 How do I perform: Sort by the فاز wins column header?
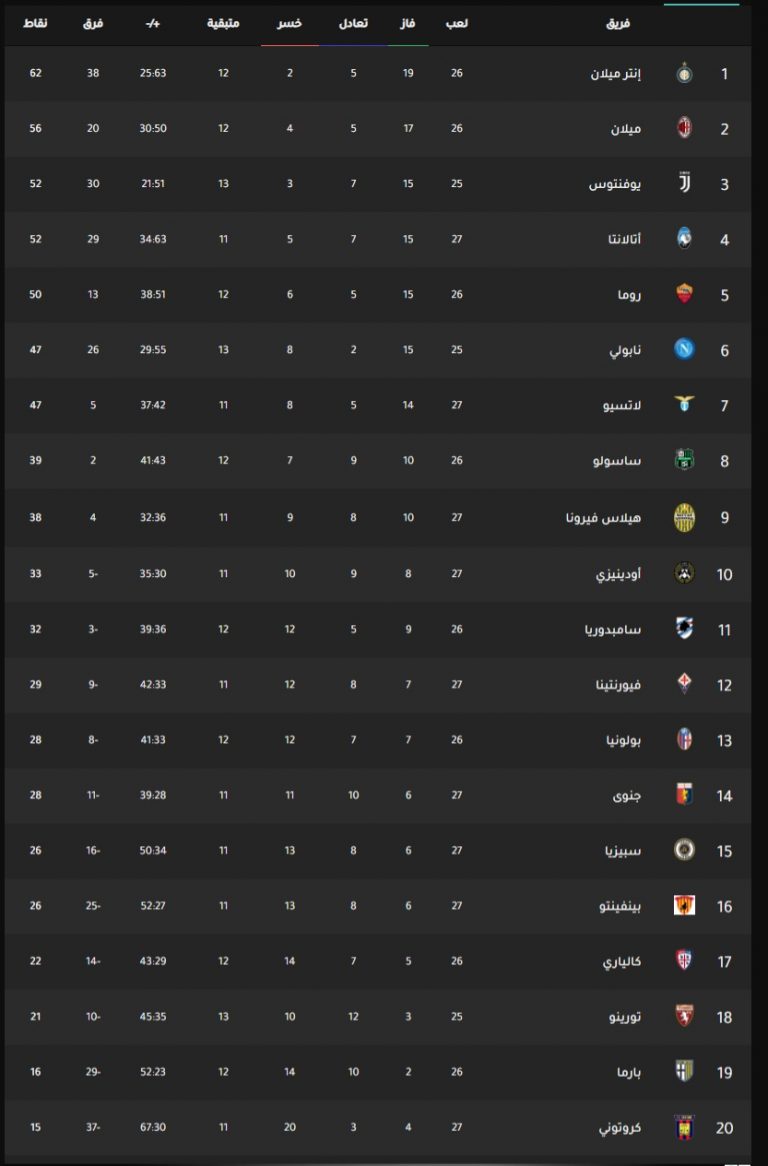[x=407, y=23]
